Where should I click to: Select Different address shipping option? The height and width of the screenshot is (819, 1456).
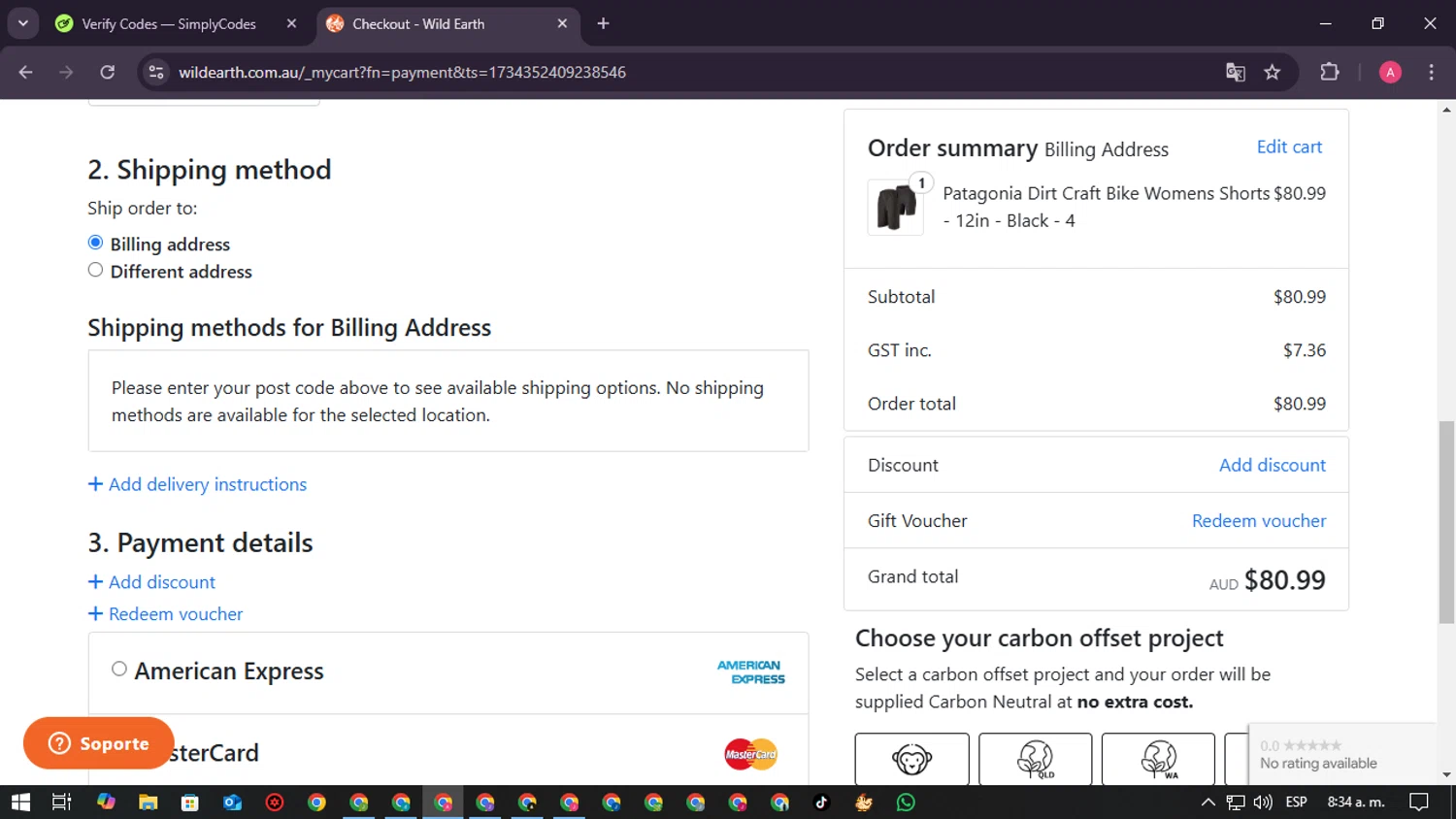pyautogui.click(x=95, y=270)
